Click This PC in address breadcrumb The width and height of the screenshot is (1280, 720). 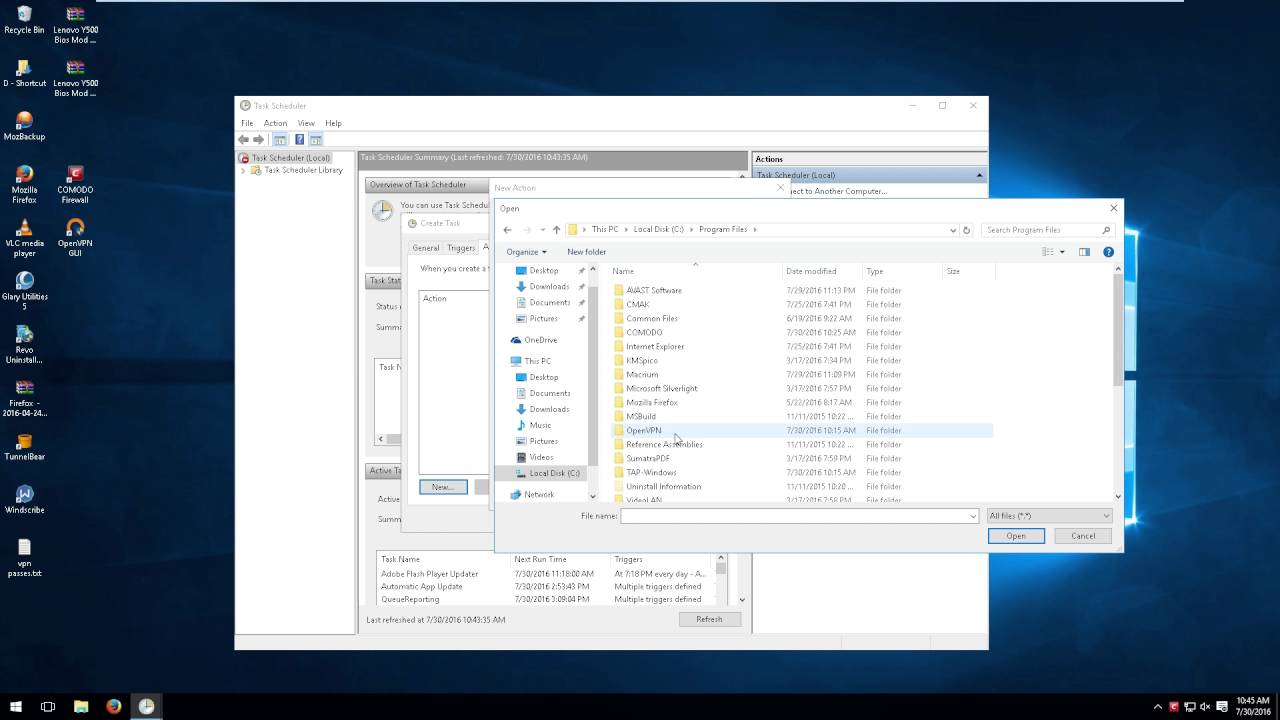point(605,230)
